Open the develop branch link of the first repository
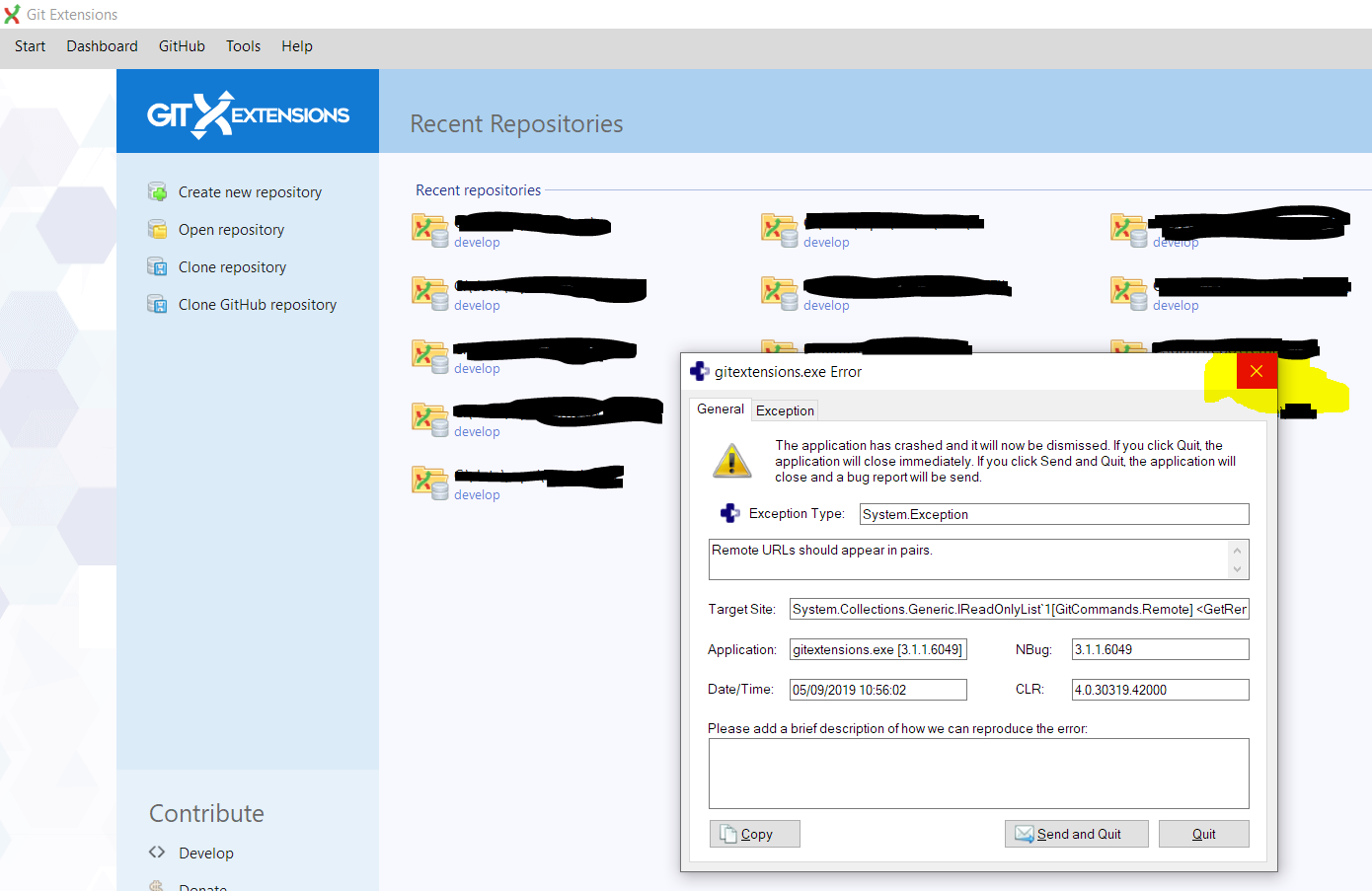Image resolution: width=1372 pixels, height=891 pixels. coord(477,242)
